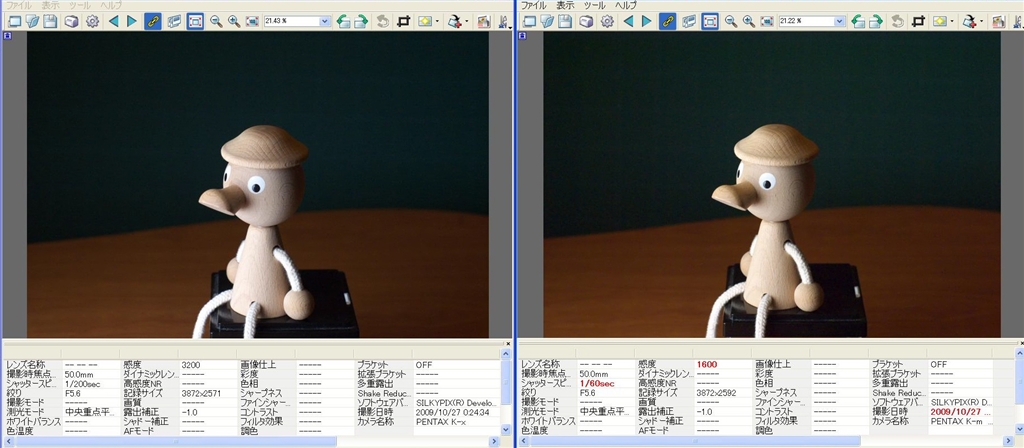
Task: Click the red 1600 sensitivity value
Action: (707, 364)
